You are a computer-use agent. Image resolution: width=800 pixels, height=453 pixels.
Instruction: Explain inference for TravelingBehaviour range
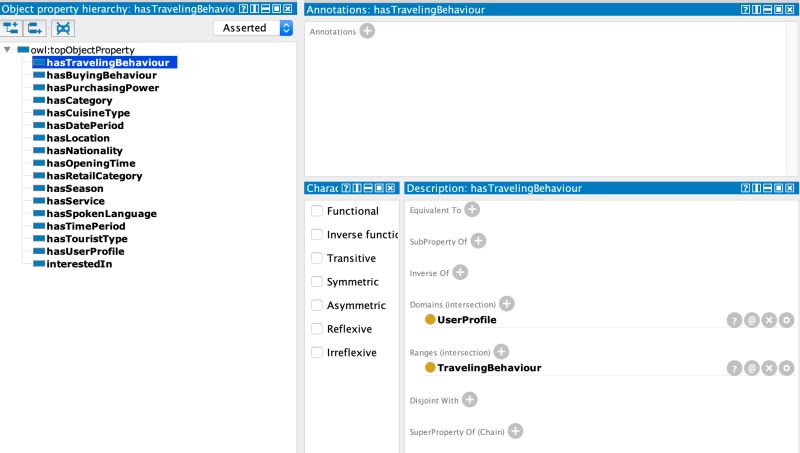734,368
